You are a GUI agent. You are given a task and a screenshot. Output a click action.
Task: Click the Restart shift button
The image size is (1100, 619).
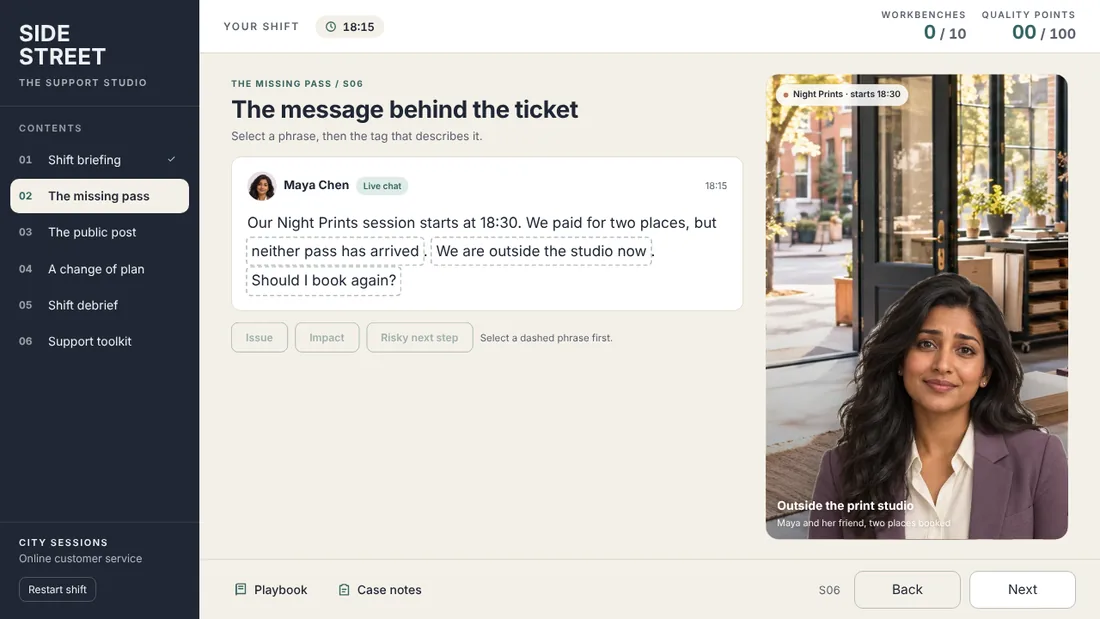(x=58, y=590)
